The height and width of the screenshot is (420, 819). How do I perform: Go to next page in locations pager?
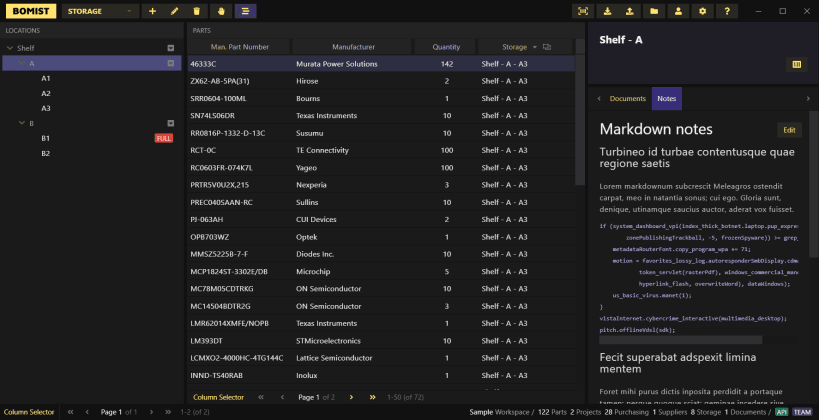point(151,412)
